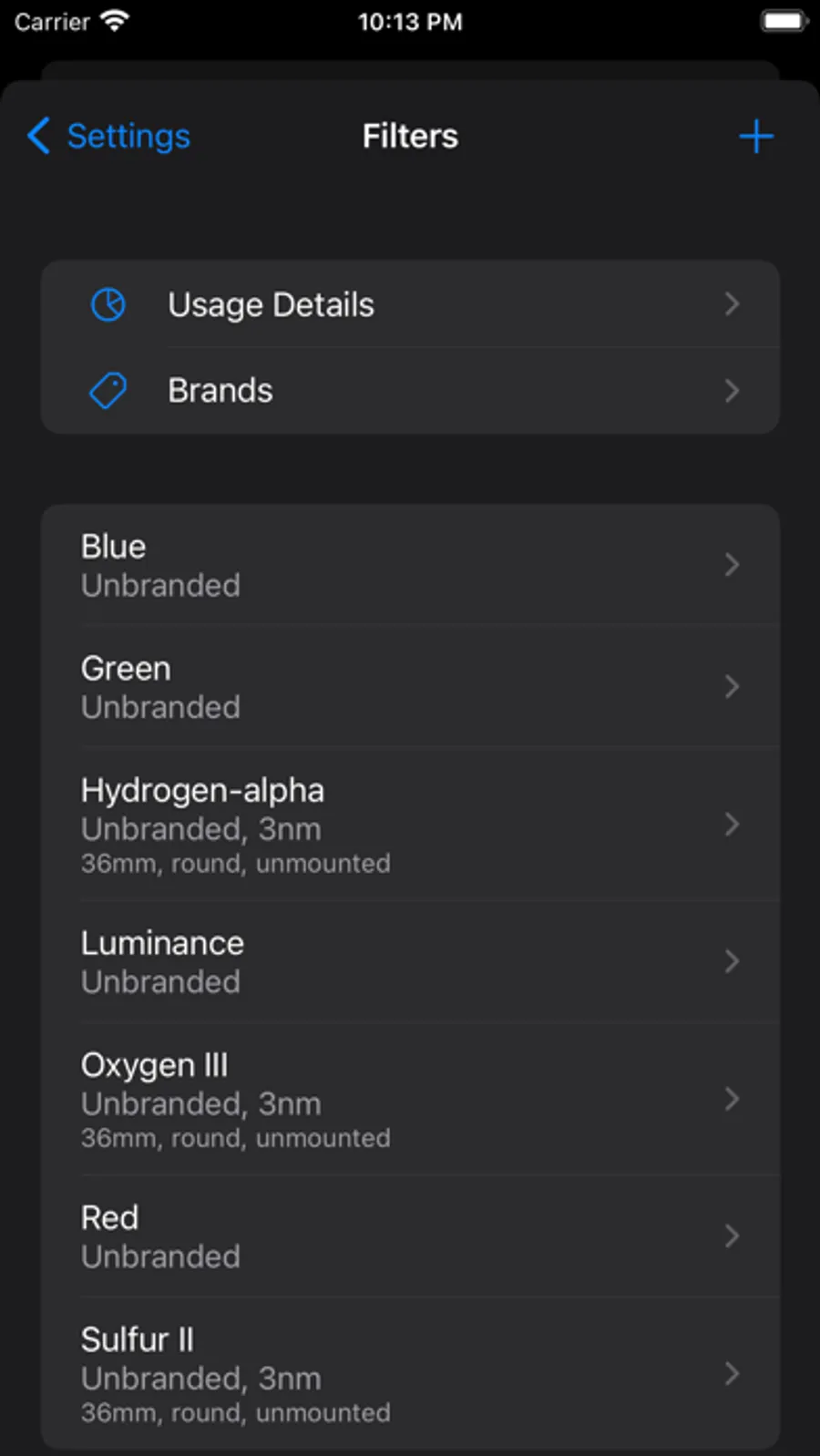820x1456 pixels.
Task: Click chevron on Hydrogen-alpha row
Action: pos(732,825)
